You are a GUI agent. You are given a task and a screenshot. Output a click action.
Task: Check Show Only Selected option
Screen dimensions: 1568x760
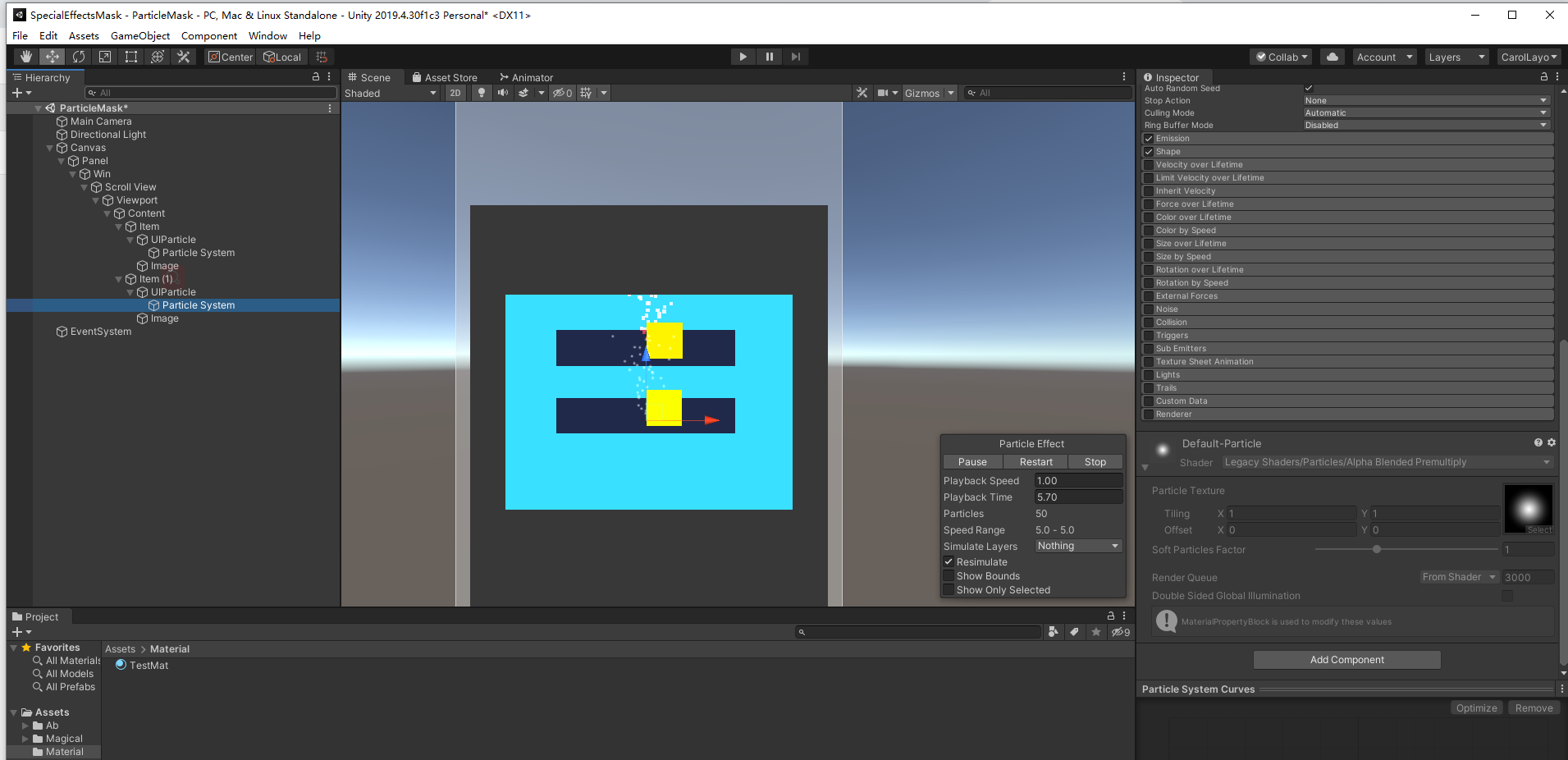(x=949, y=589)
